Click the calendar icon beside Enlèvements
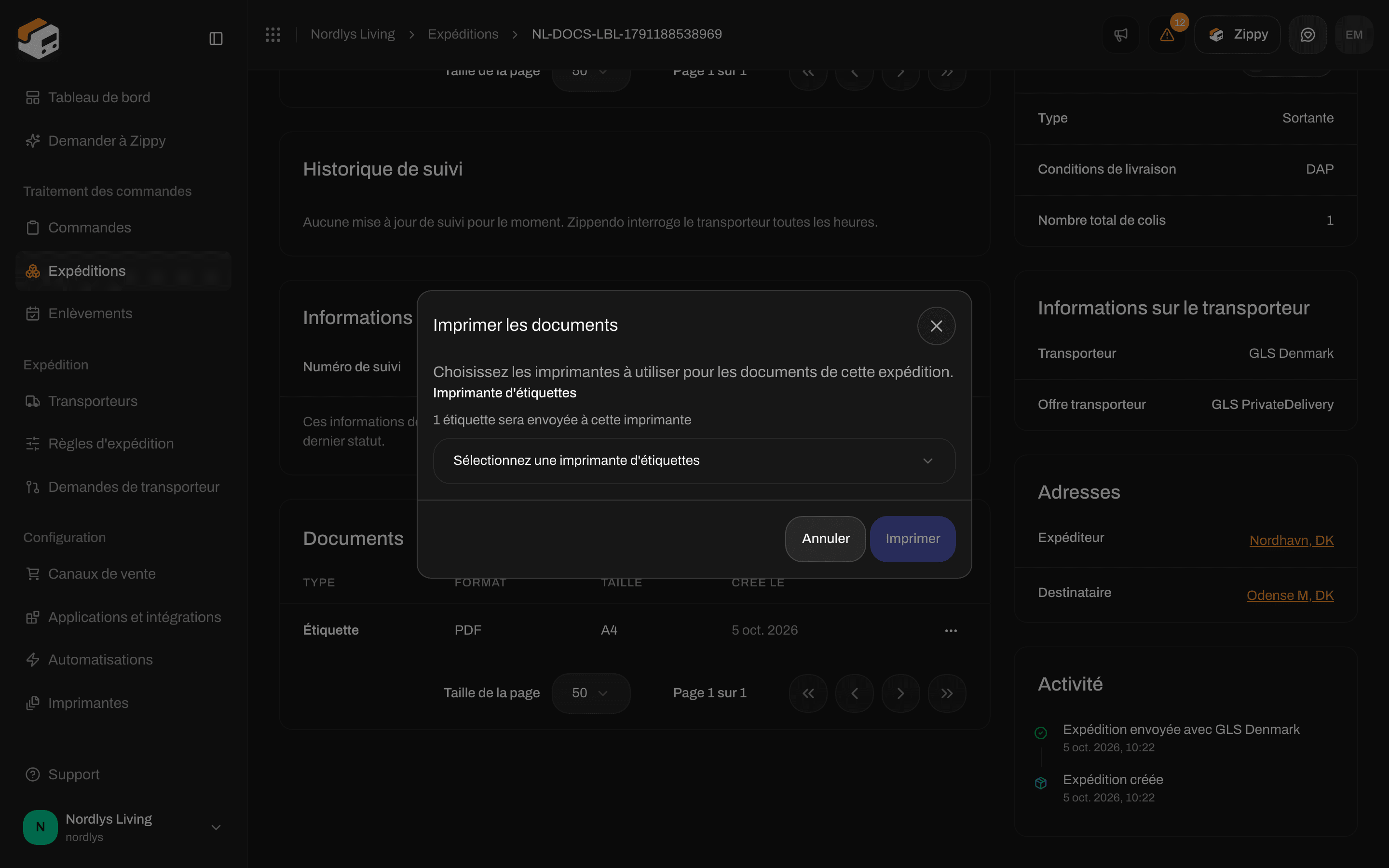1389x868 pixels. (33, 313)
